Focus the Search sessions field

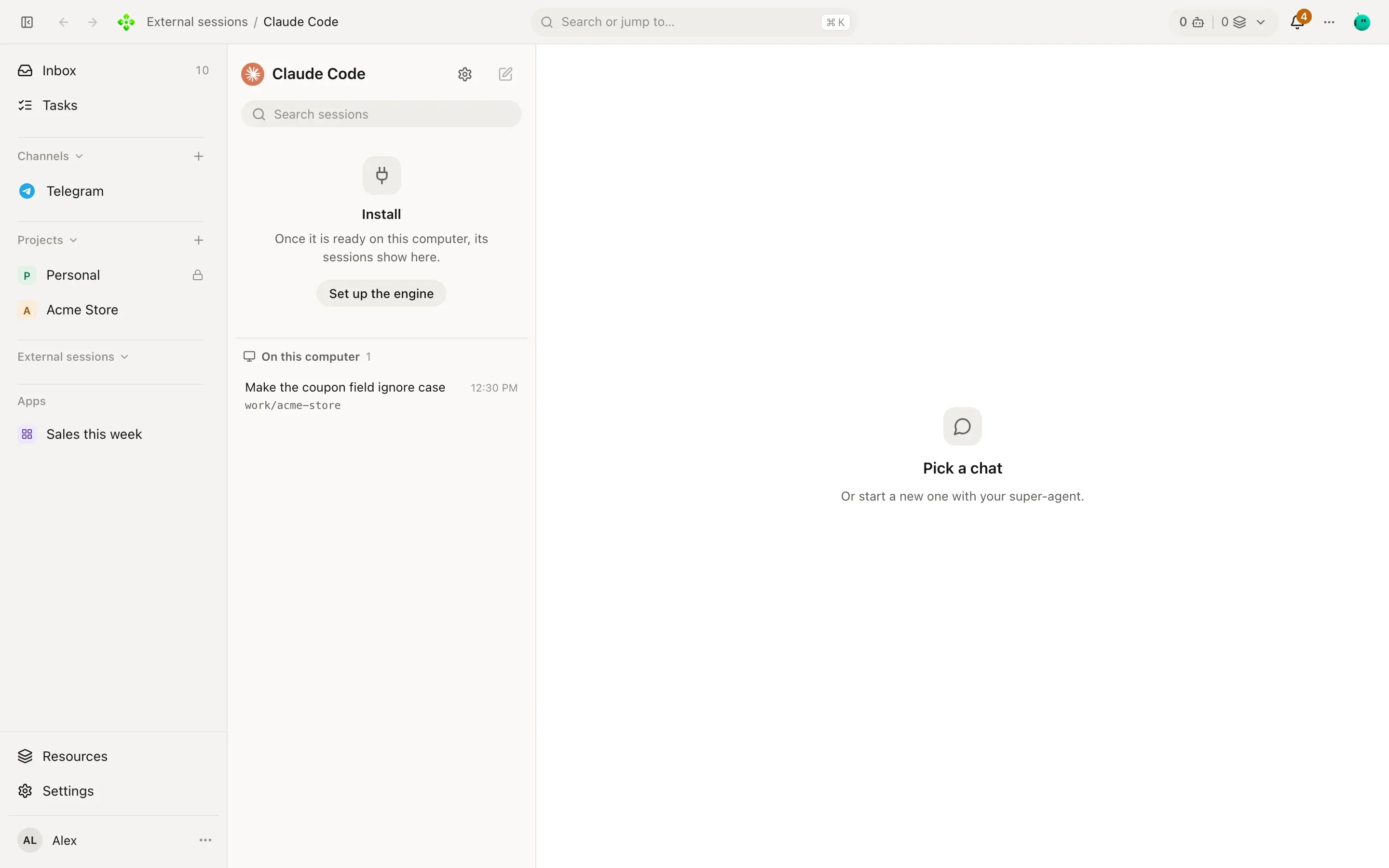click(x=381, y=114)
